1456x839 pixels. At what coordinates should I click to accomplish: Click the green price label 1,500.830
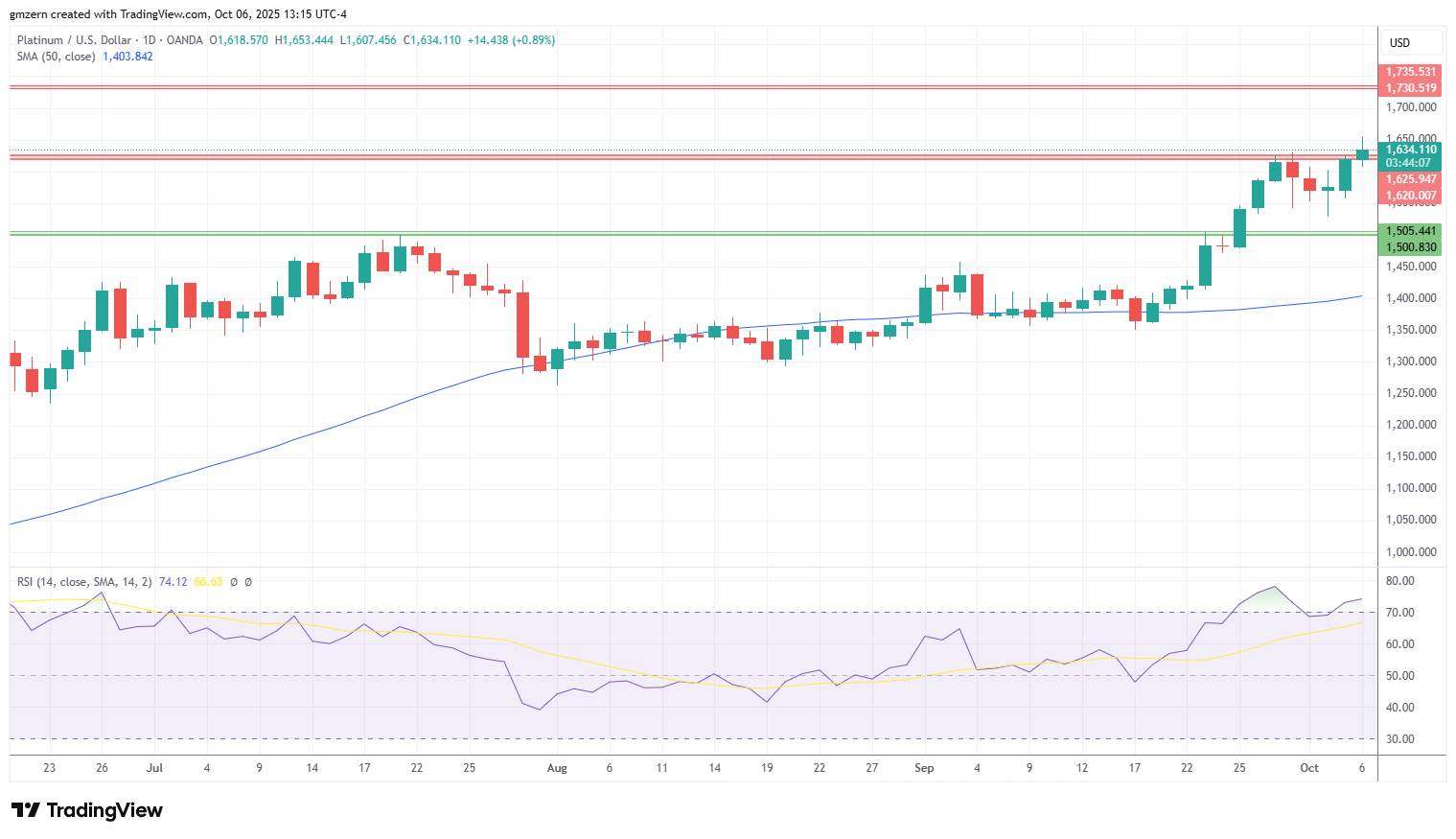(x=1409, y=247)
